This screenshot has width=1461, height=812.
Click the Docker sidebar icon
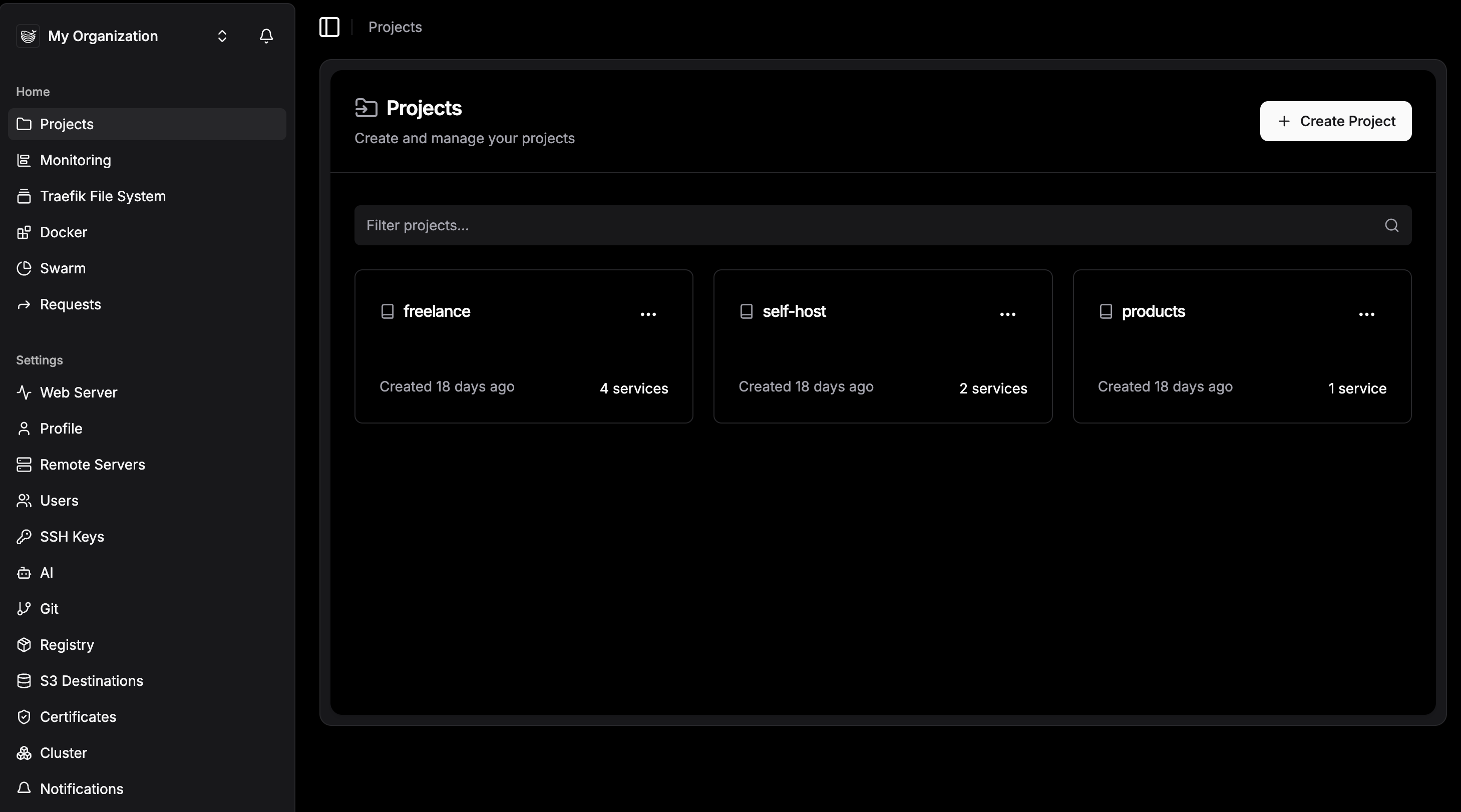24,232
